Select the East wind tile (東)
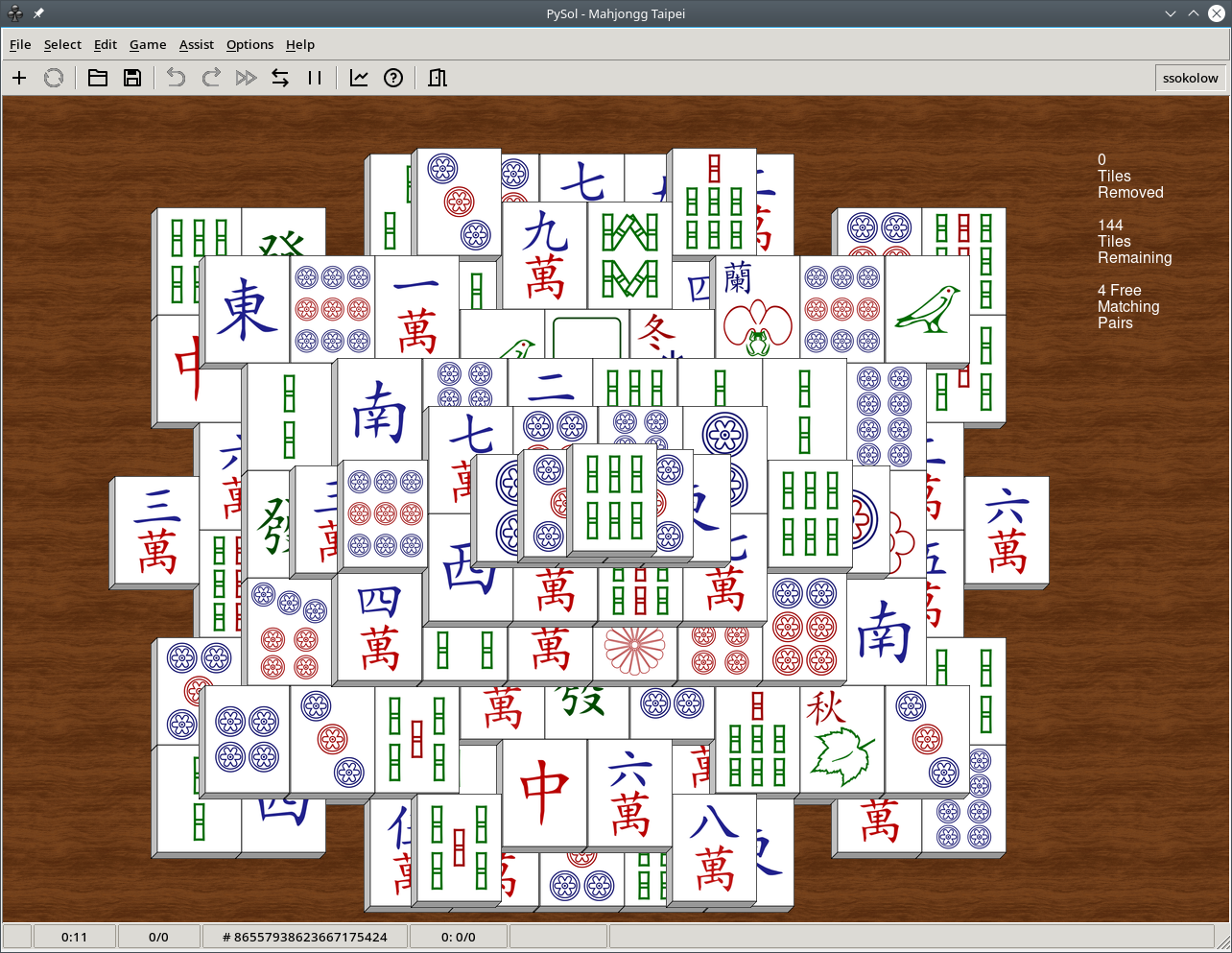The height and width of the screenshot is (953, 1232). [x=247, y=310]
